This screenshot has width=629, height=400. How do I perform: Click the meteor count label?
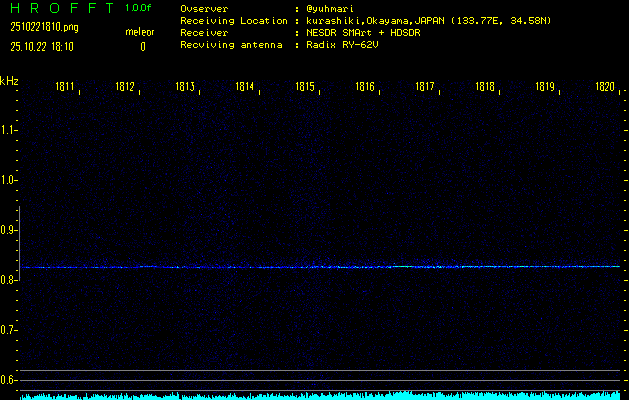point(140,32)
